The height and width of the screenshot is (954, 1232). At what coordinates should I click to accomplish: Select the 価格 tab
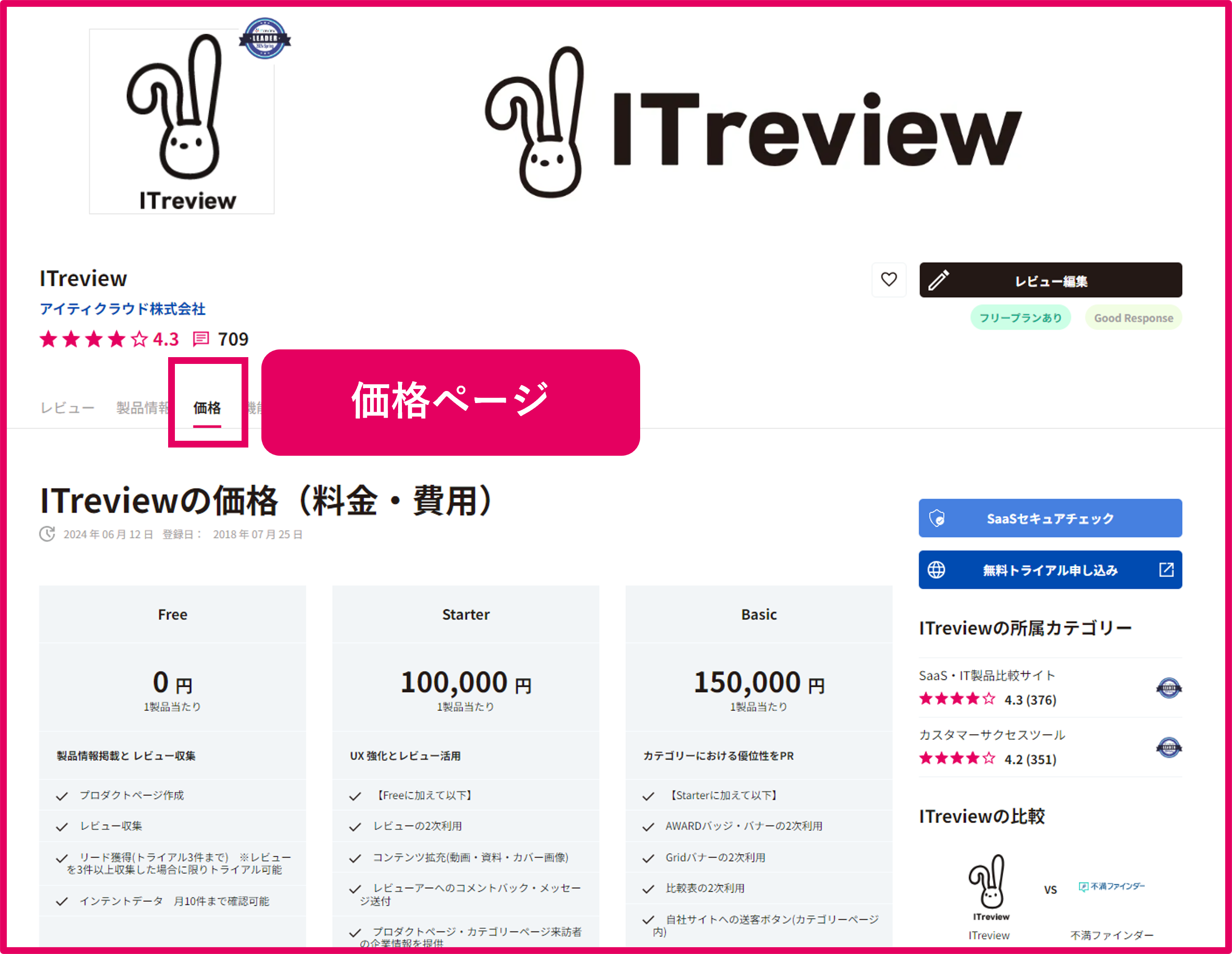coord(207,408)
